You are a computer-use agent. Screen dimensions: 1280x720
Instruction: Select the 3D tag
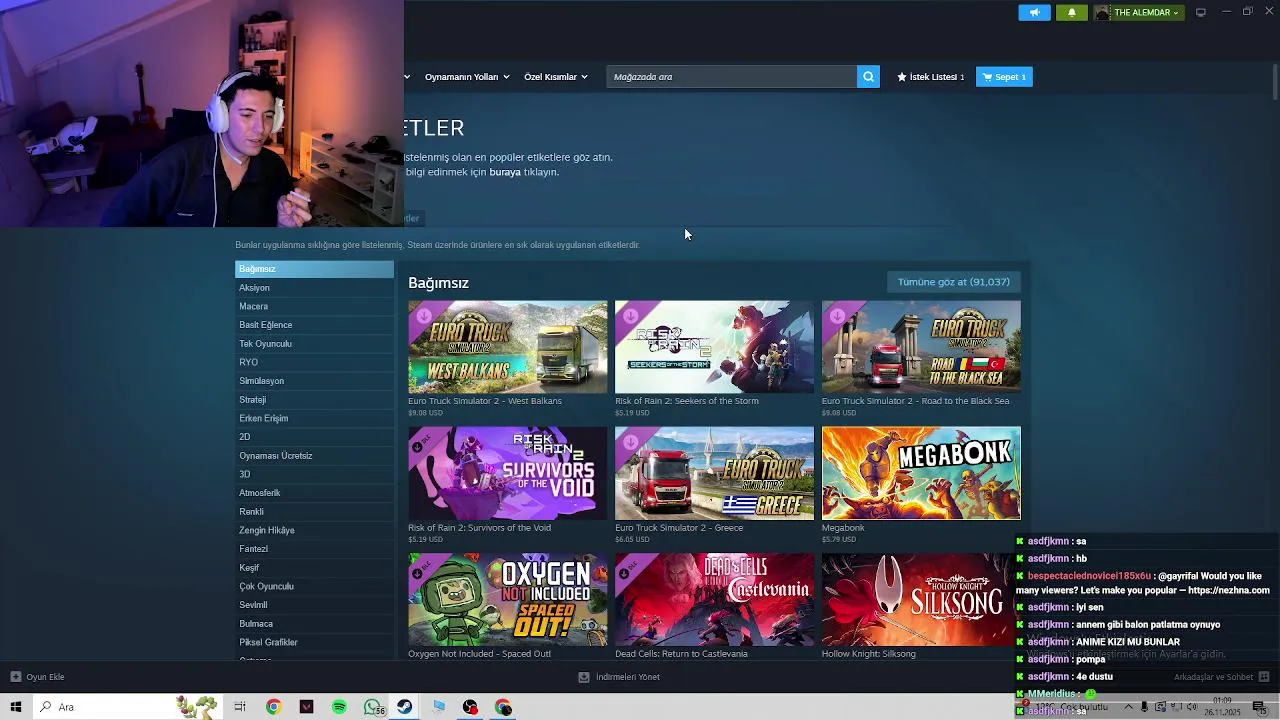314,474
